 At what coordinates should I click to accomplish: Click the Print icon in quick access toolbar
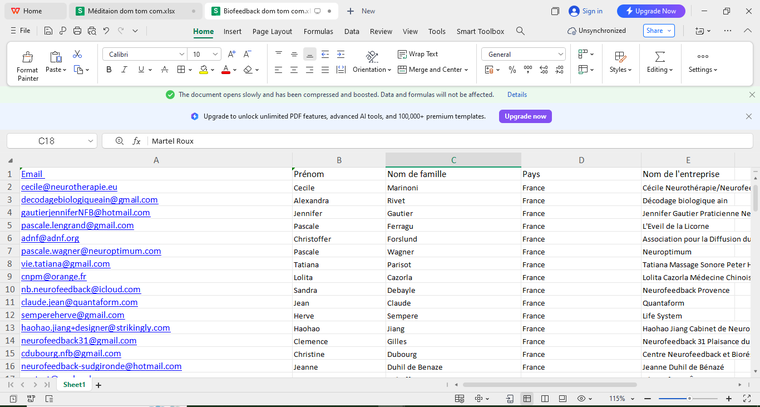pyautogui.click(x=77, y=31)
